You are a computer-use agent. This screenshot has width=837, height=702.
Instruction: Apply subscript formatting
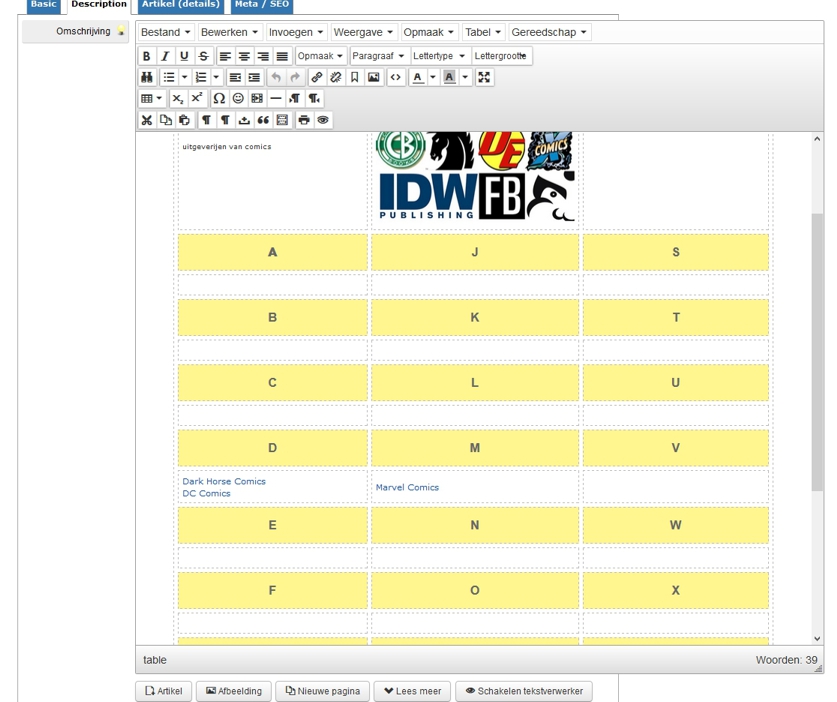click(178, 98)
